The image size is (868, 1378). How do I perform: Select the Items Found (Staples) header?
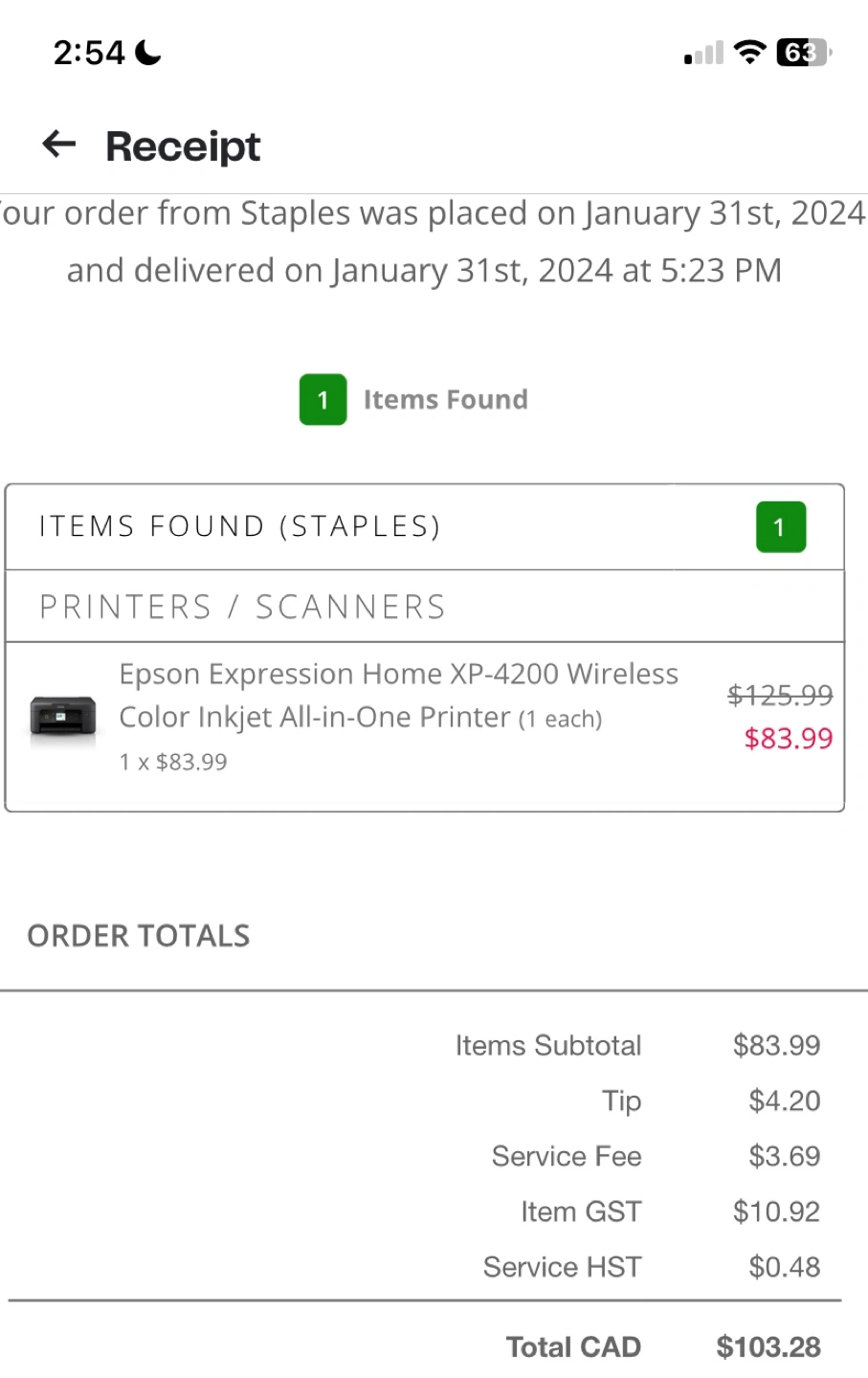[425, 527]
